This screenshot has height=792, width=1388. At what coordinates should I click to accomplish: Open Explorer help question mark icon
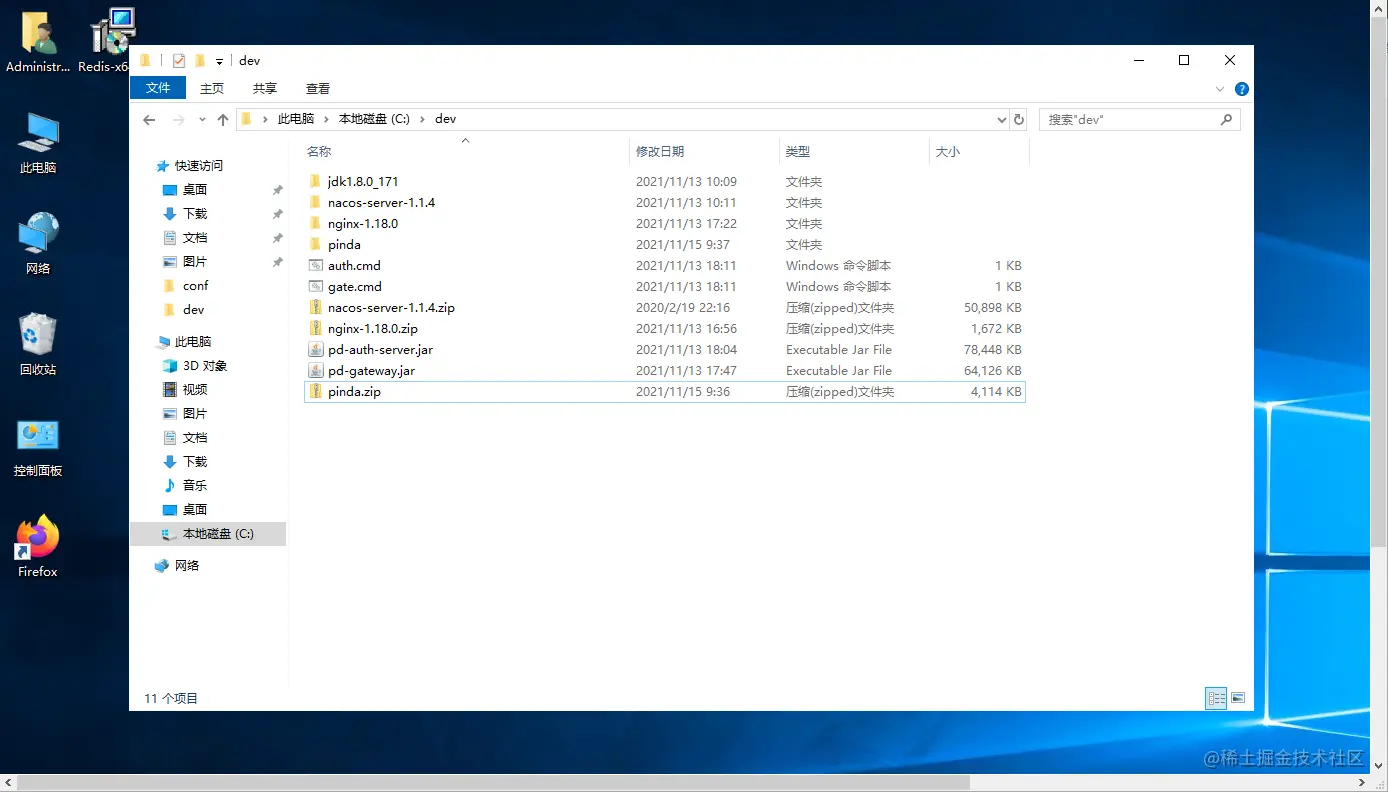click(x=1242, y=89)
